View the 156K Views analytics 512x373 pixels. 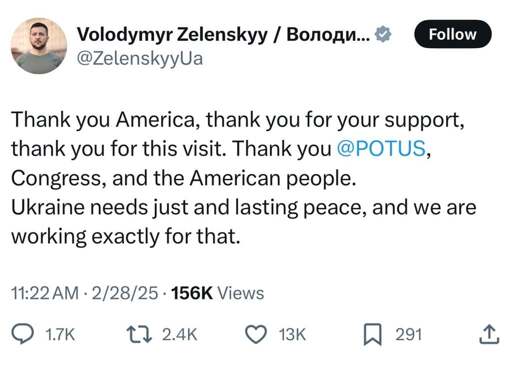[217, 293]
